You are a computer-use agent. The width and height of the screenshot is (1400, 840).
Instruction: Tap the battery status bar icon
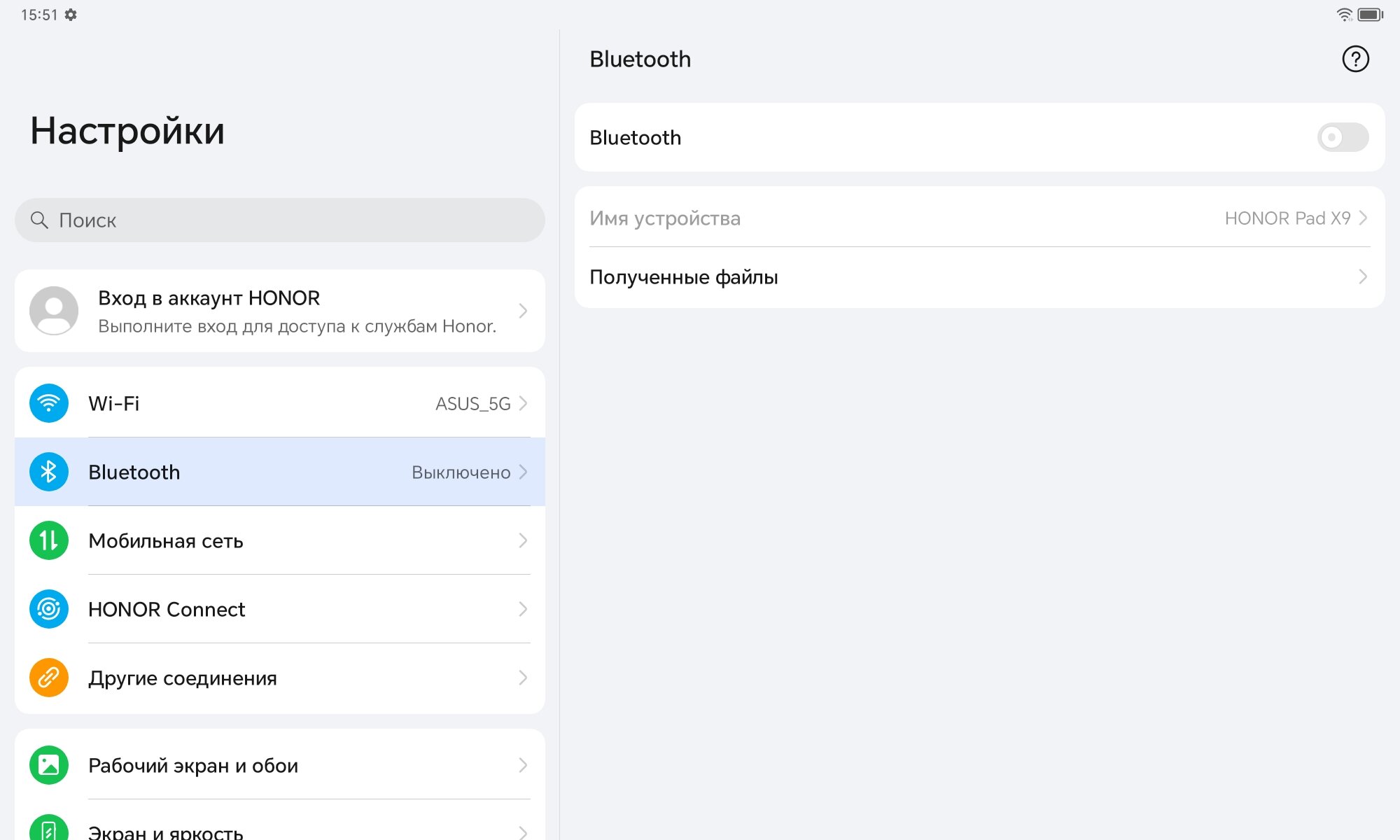(1371, 14)
